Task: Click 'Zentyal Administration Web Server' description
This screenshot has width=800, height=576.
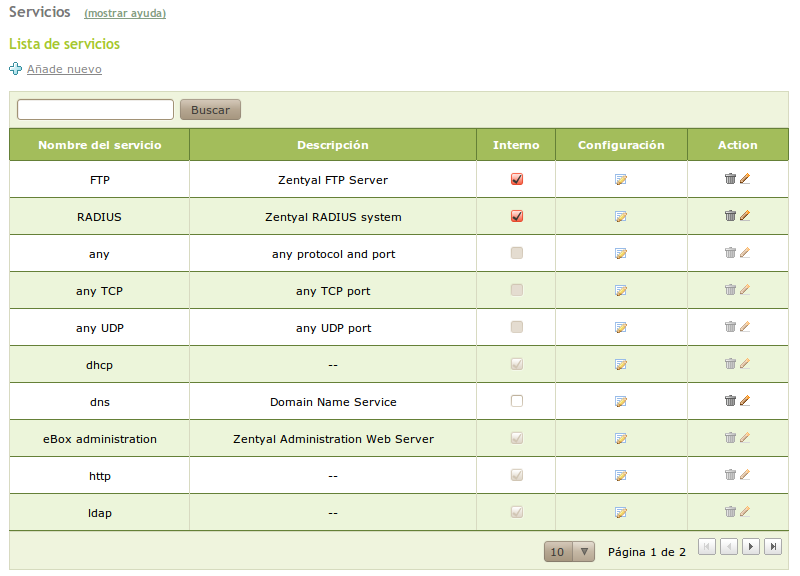Action: (333, 439)
